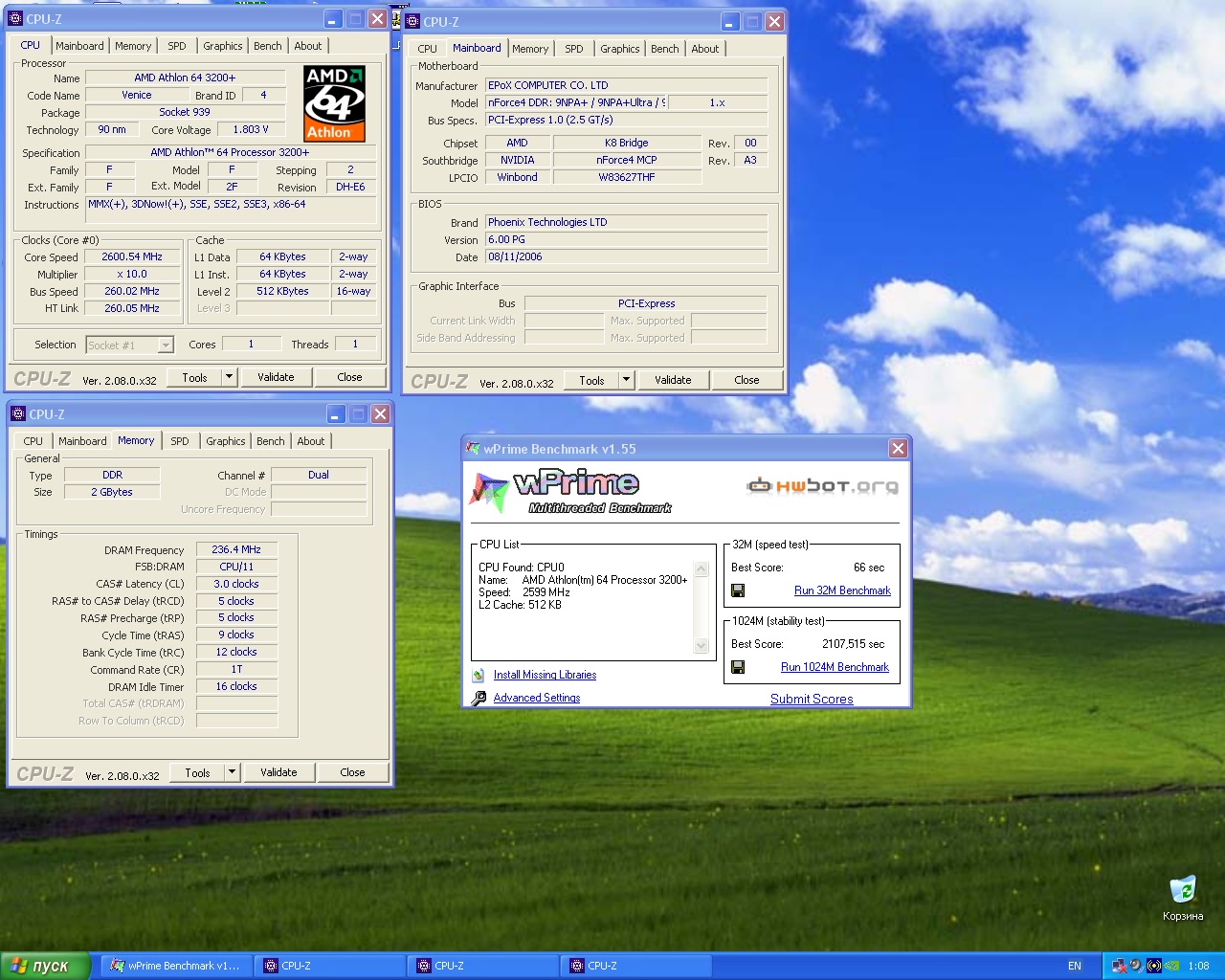Click the save icon beside Run 32M Benchmark
This screenshot has height=980, width=1225.
tap(738, 590)
